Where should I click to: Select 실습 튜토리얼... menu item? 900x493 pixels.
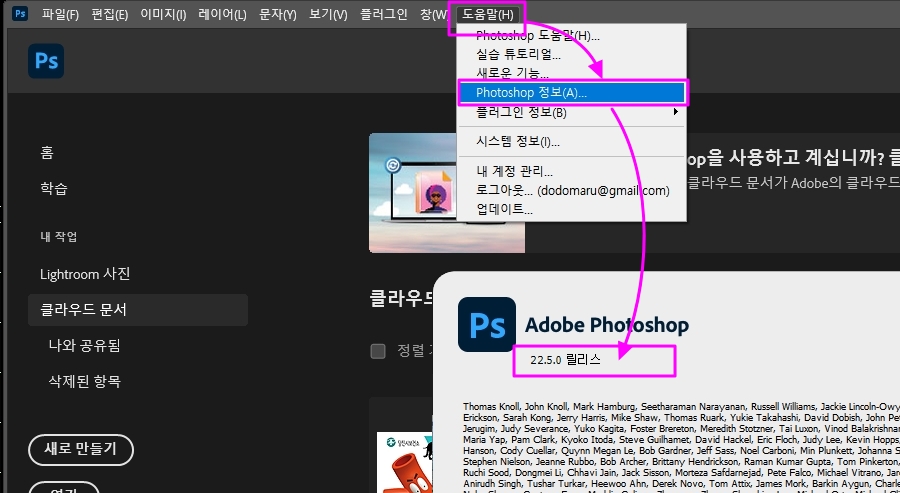571,55
